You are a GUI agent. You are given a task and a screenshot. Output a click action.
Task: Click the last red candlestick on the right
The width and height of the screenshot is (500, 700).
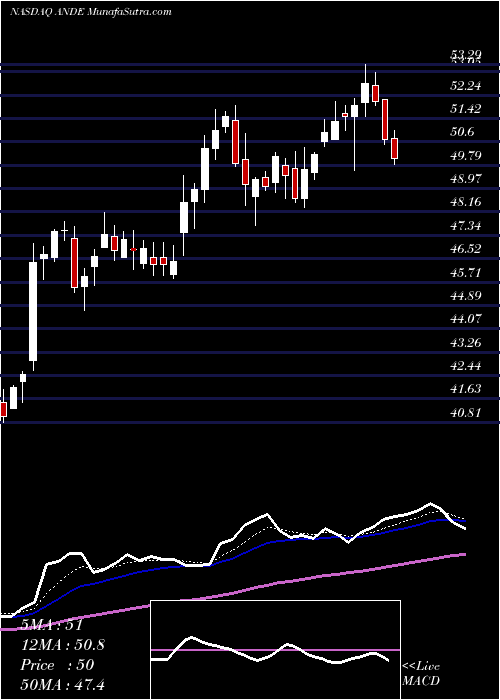pyautogui.click(x=394, y=148)
